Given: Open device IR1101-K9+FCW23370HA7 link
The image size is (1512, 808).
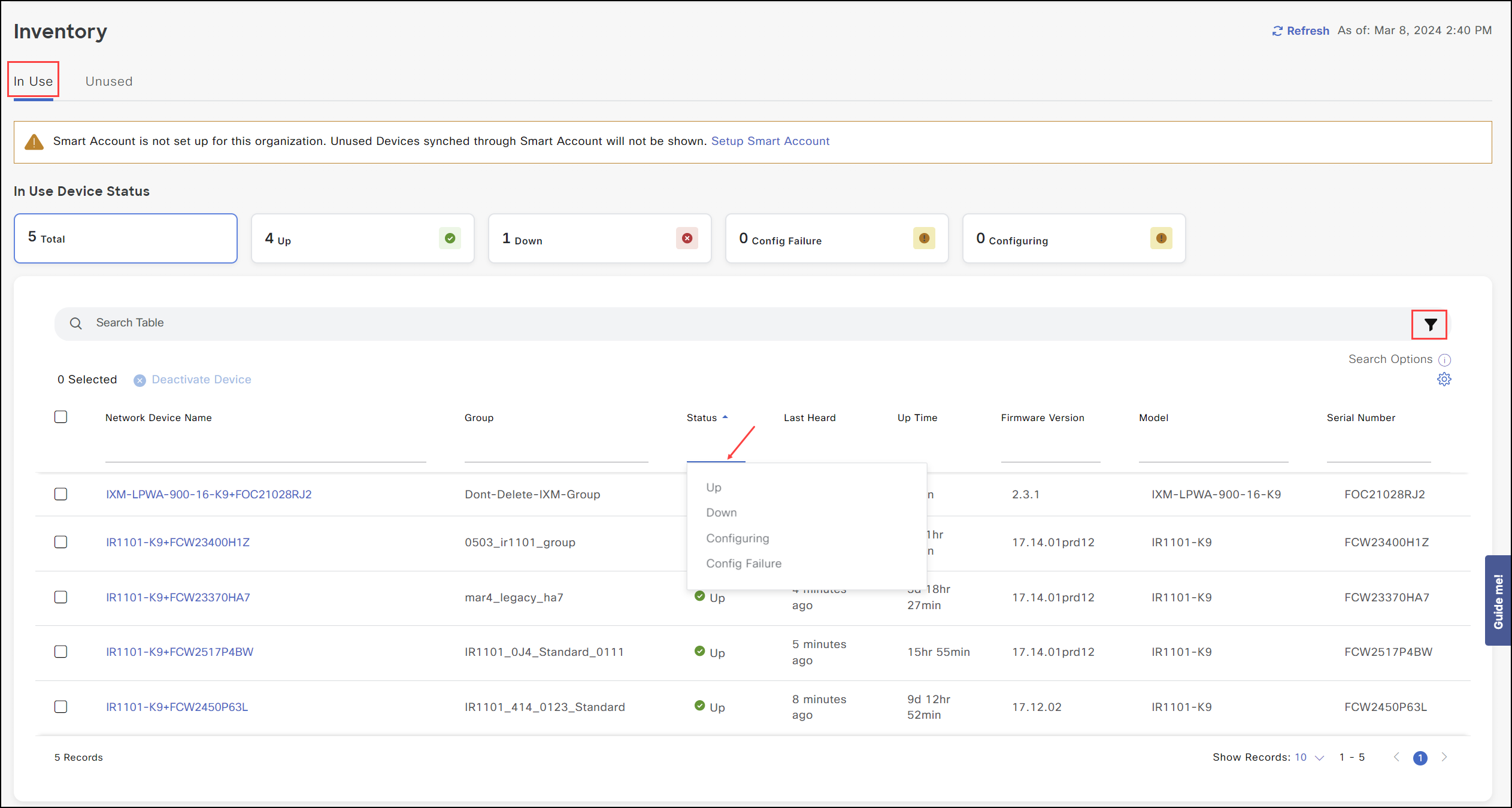Looking at the screenshot, I should point(178,597).
